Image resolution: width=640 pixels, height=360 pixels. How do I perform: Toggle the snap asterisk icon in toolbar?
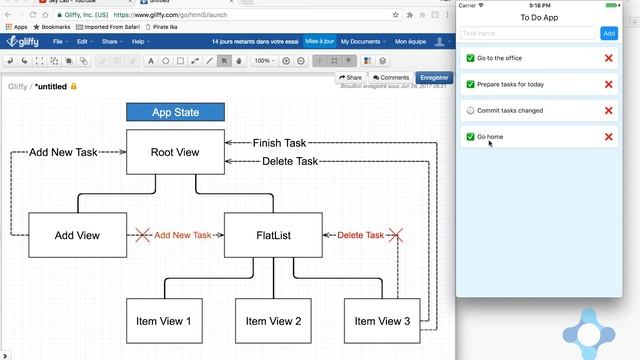click(349, 61)
